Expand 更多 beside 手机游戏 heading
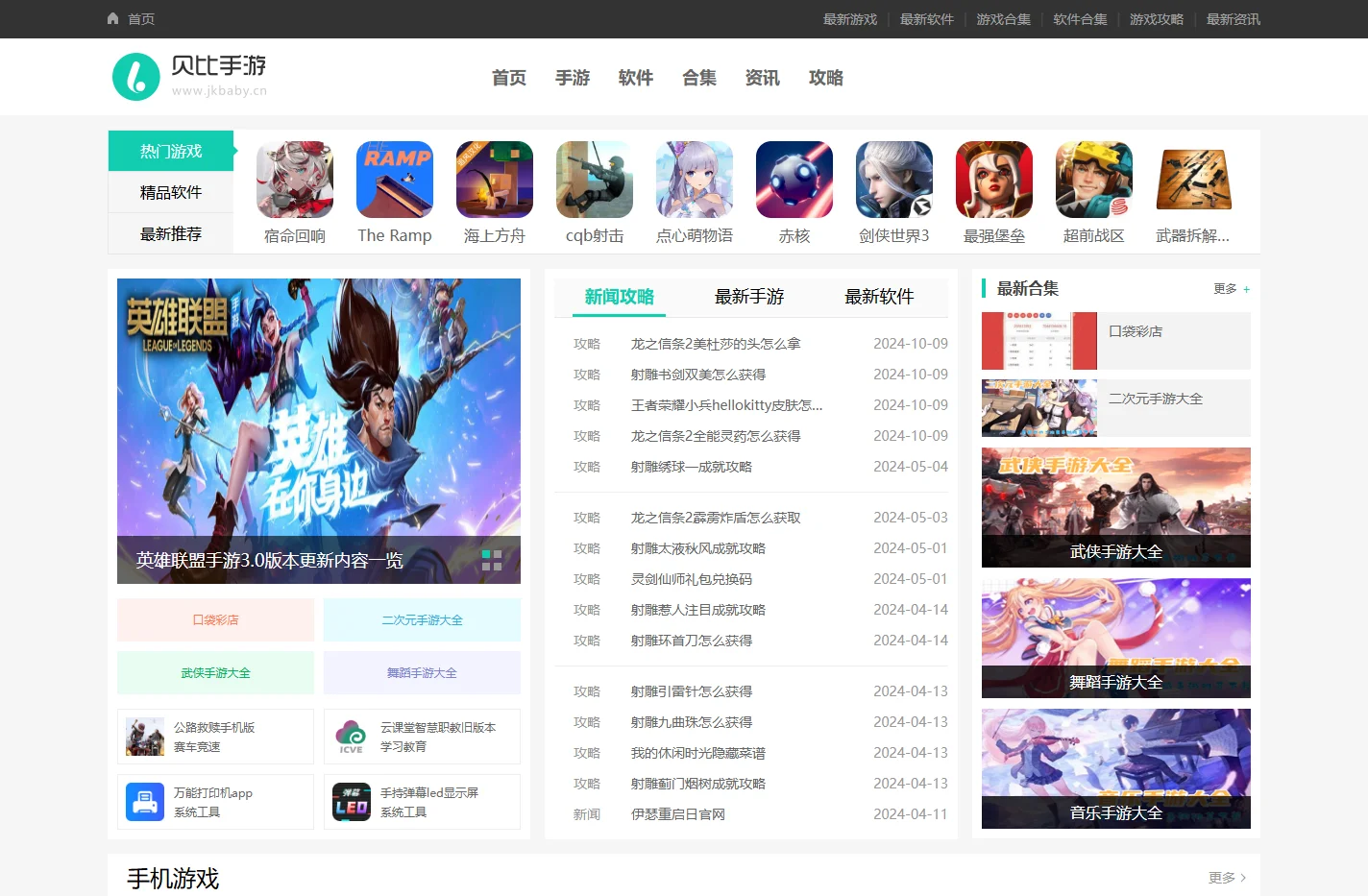The width and height of the screenshot is (1368, 896). (x=1227, y=878)
